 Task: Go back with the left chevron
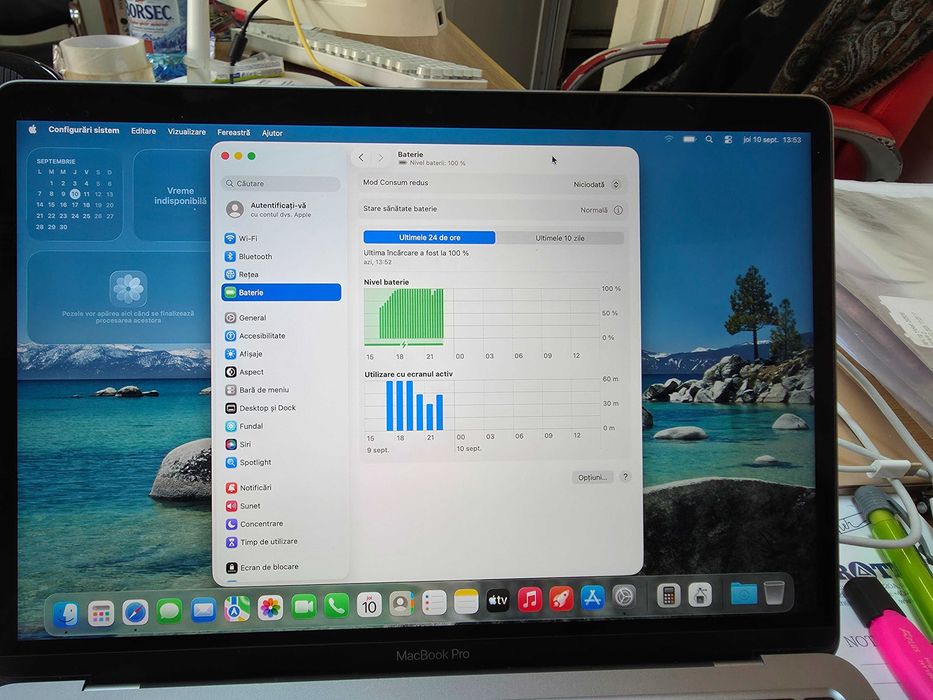pyautogui.click(x=361, y=157)
